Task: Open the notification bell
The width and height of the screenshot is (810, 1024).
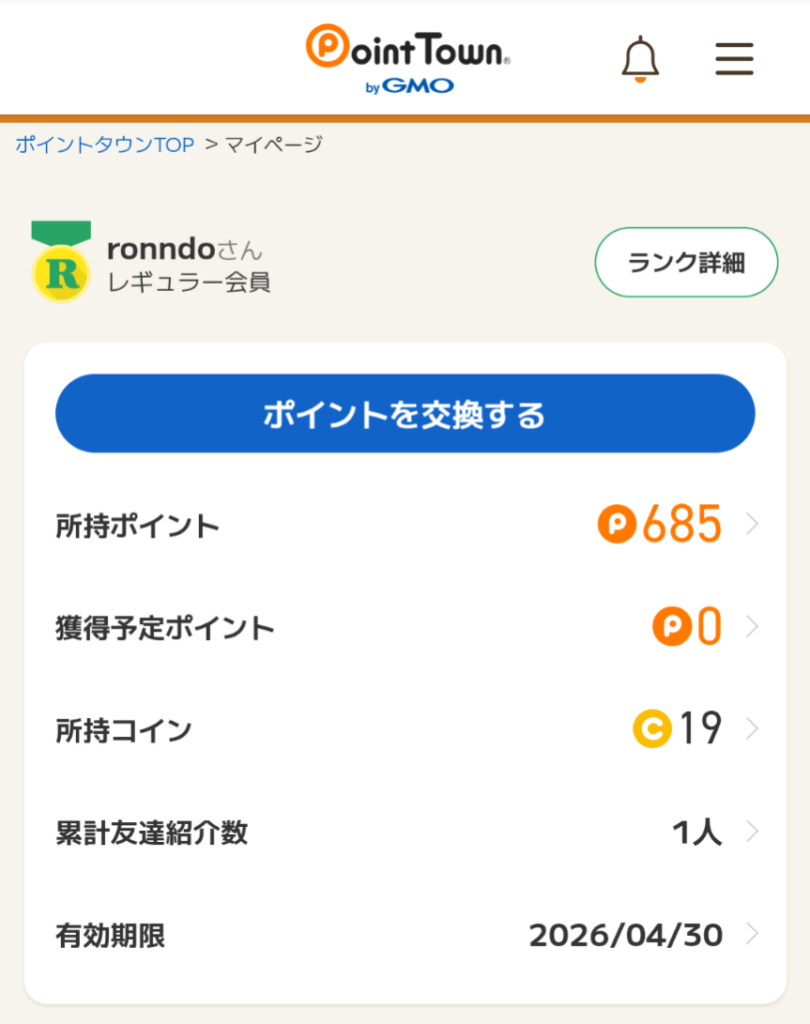Action: coord(640,59)
